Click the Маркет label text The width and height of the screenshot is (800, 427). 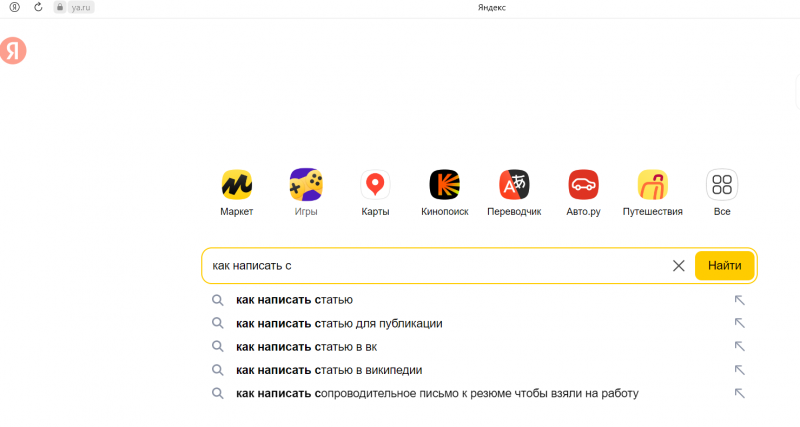pos(237,211)
